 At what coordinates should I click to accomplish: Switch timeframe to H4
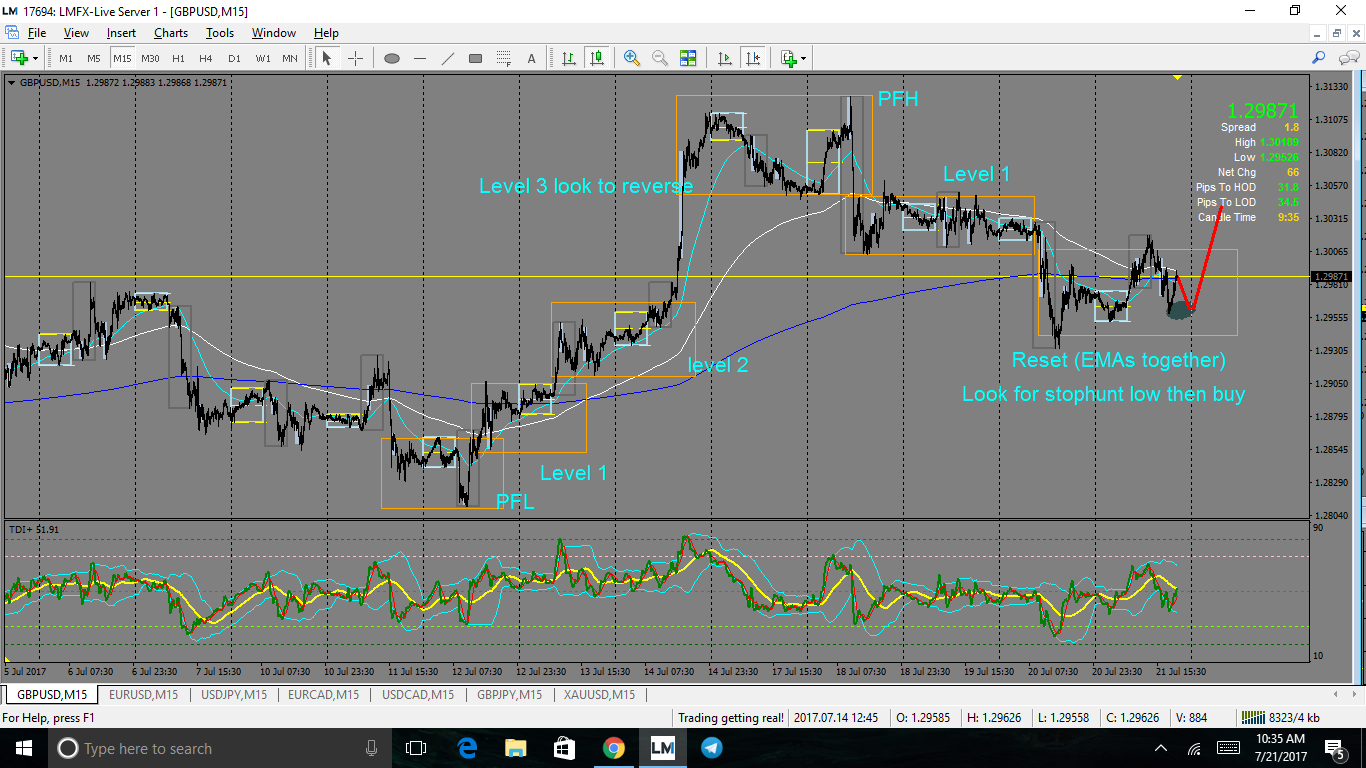[206, 58]
